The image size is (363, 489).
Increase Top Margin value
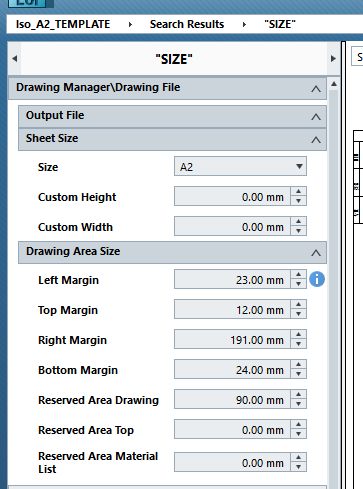tap(299, 304)
